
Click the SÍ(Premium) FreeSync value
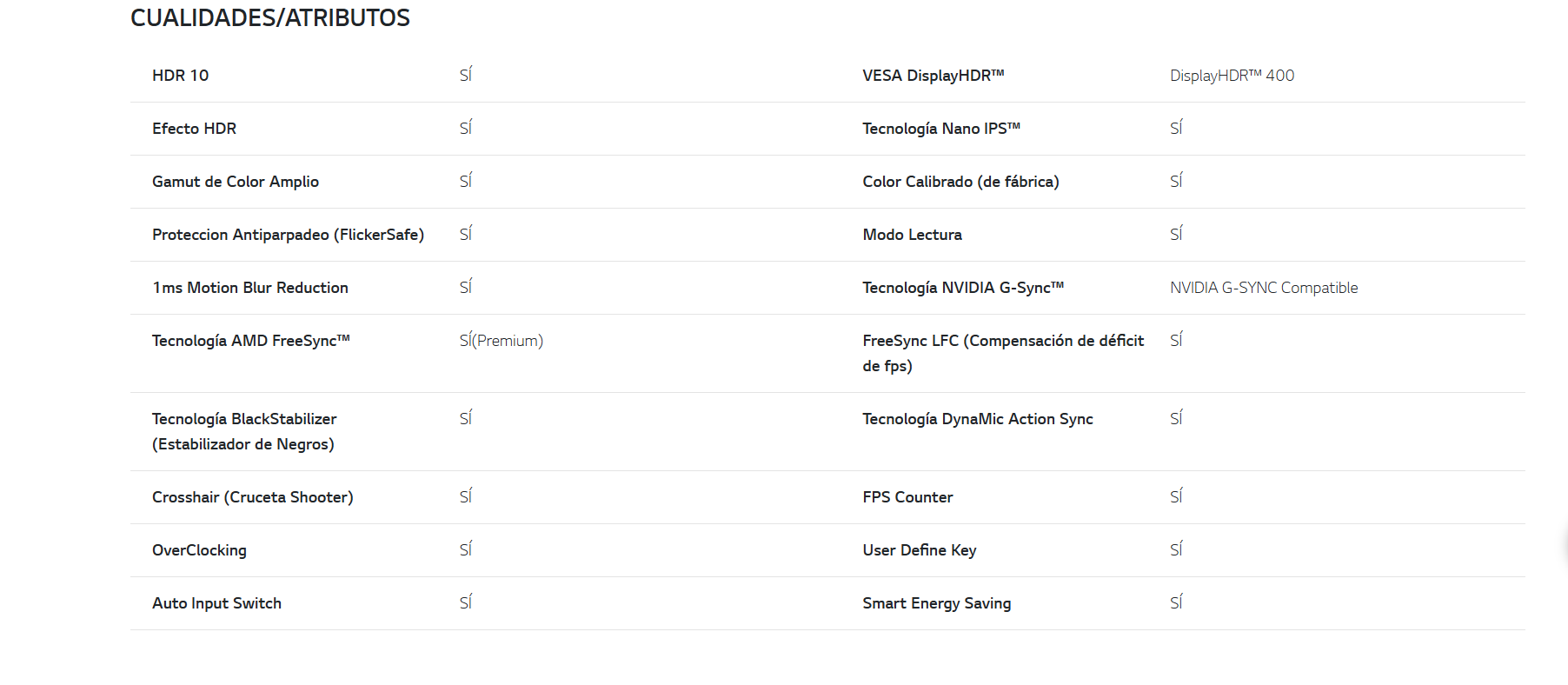tap(502, 341)
